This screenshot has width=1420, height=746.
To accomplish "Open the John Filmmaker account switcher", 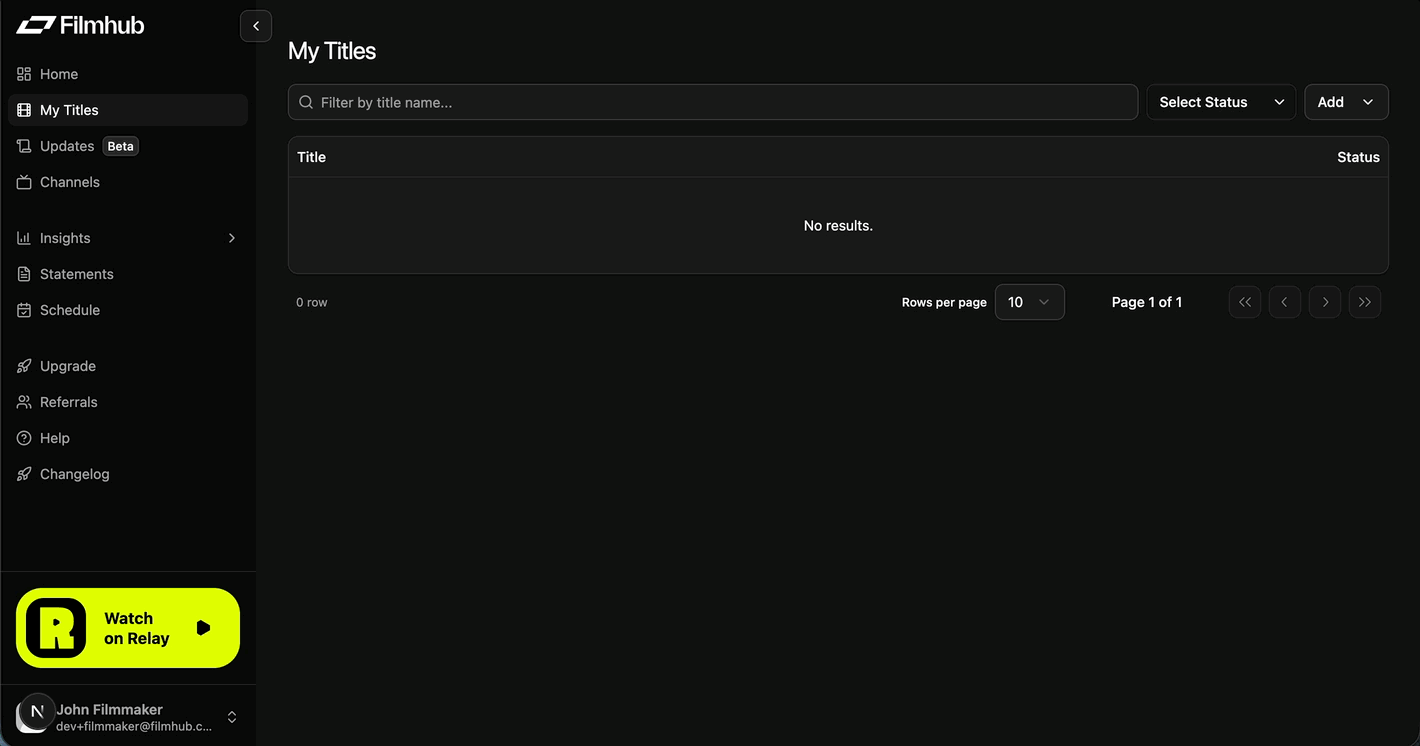I will (x=232, y=717).
